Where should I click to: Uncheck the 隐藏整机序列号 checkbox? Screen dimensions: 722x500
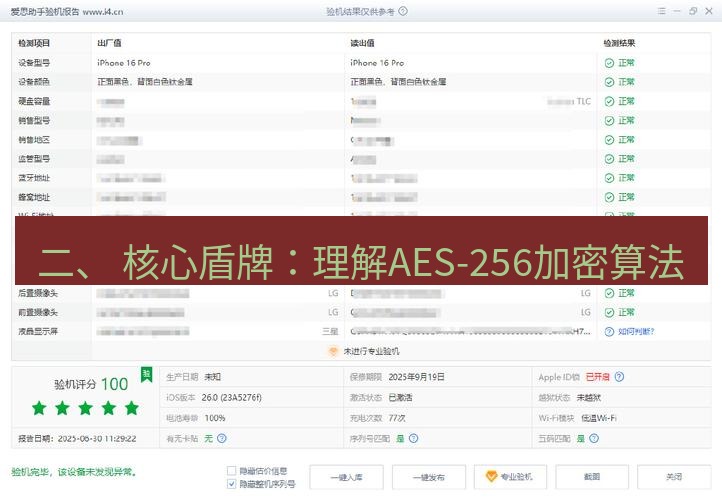point(232,484)
